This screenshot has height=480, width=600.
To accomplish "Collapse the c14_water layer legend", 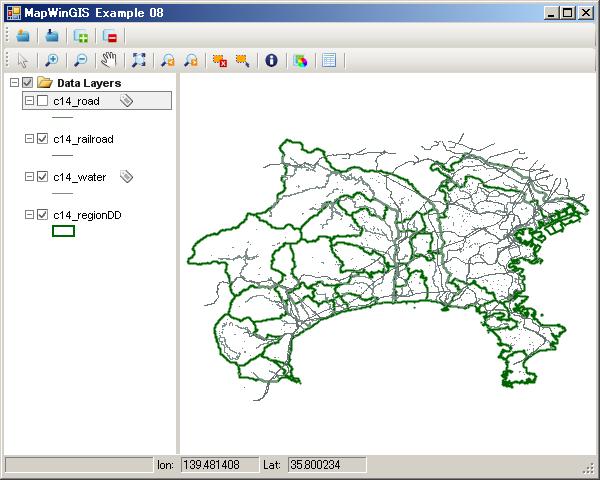I will click(29, 177).
